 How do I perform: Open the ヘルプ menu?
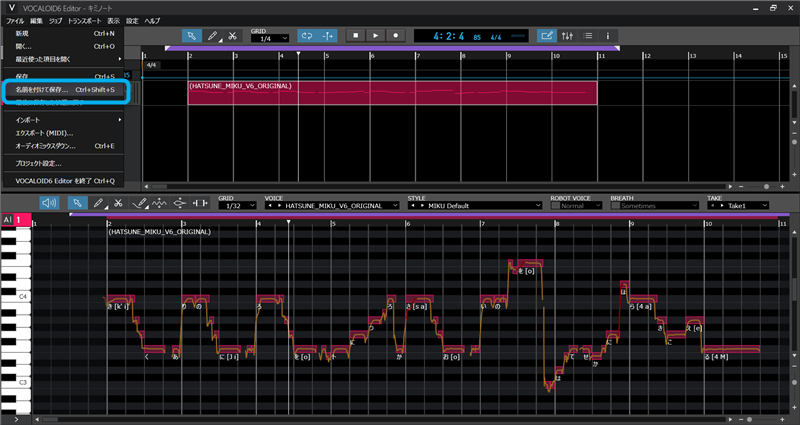click(x=152, y=21)
